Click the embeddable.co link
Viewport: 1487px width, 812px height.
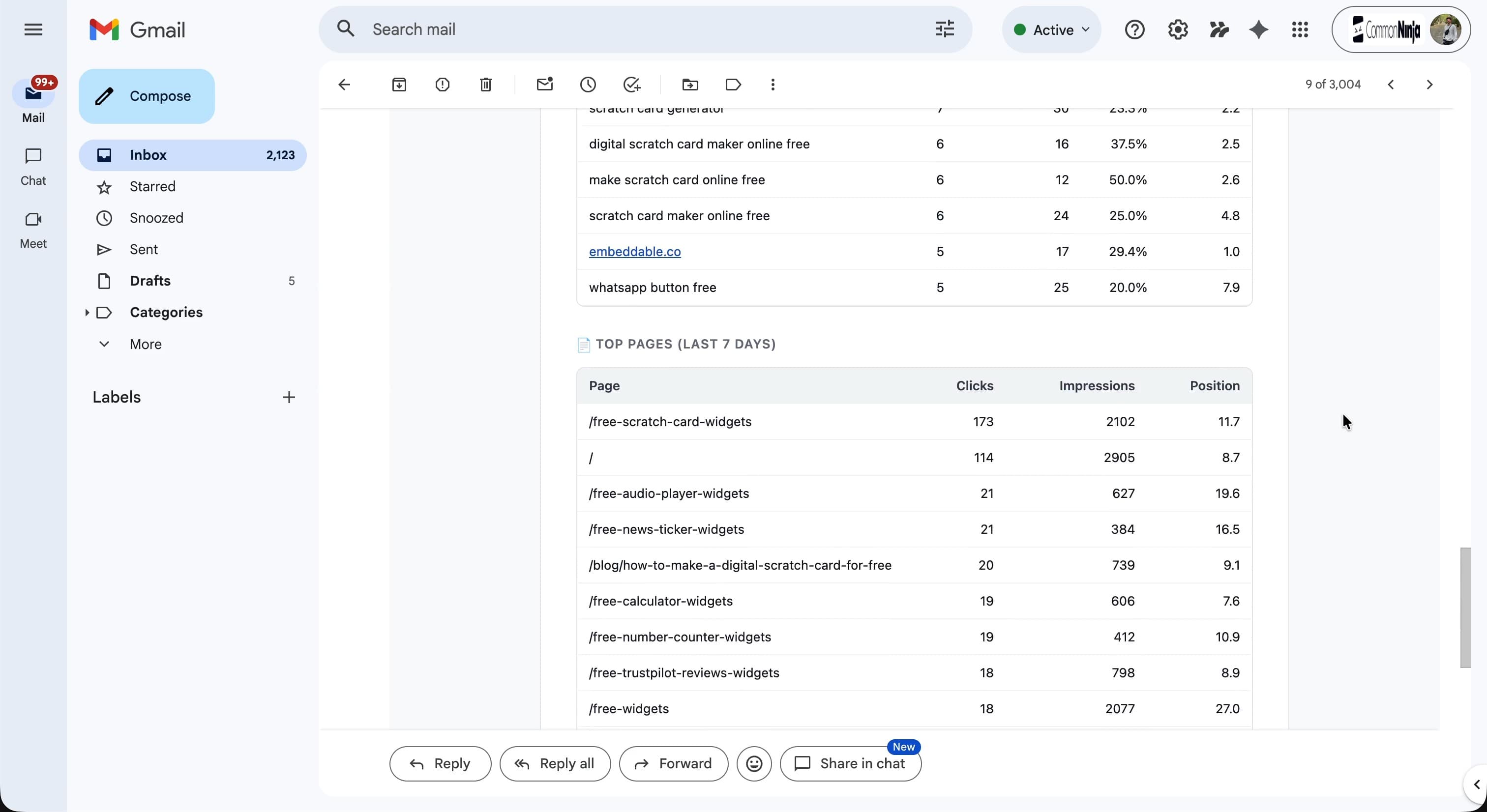(634, 252)
